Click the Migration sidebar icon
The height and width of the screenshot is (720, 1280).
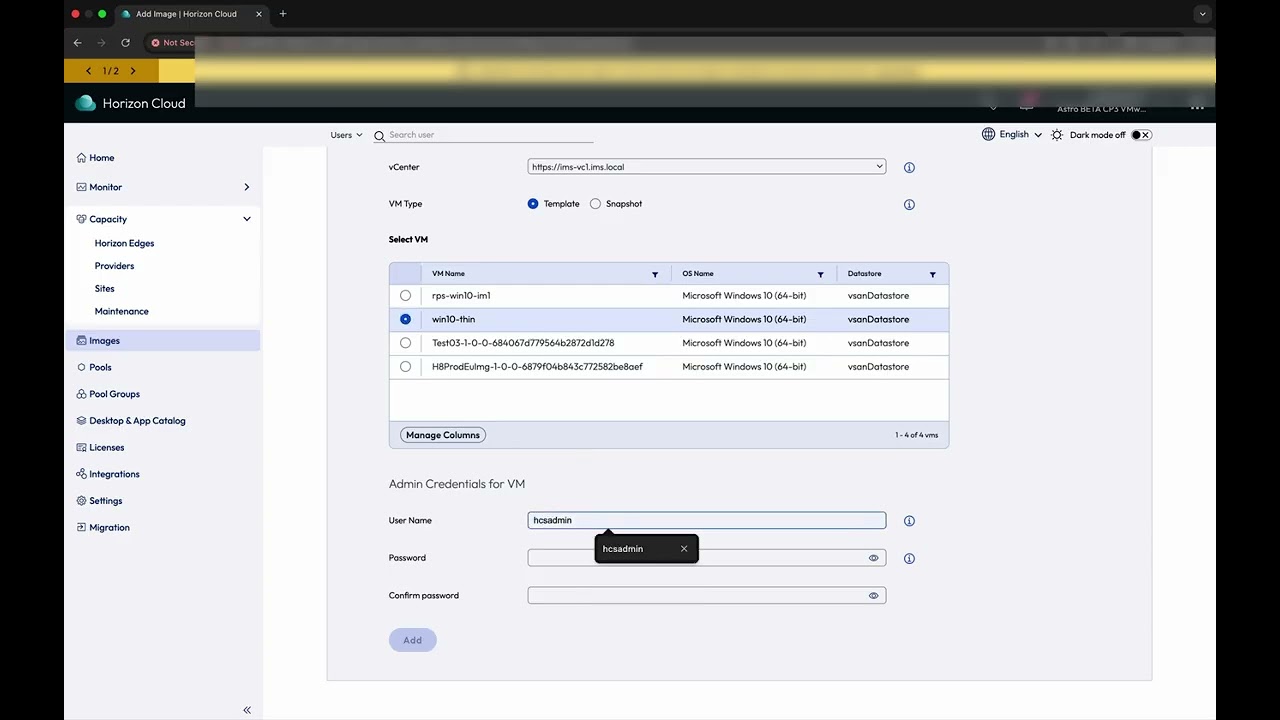[x=81, y=527]
